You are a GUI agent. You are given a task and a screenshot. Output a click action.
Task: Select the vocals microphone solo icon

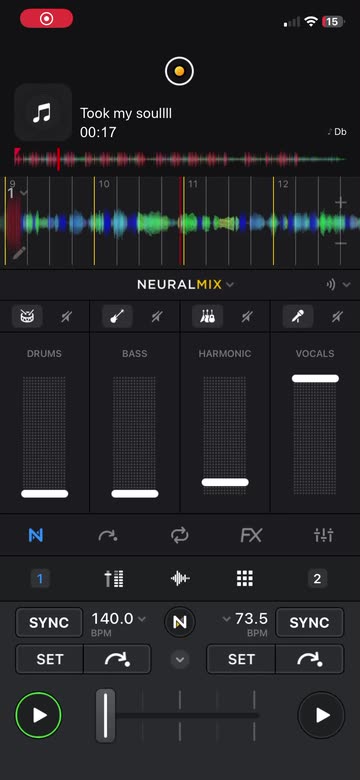point(298,316)
